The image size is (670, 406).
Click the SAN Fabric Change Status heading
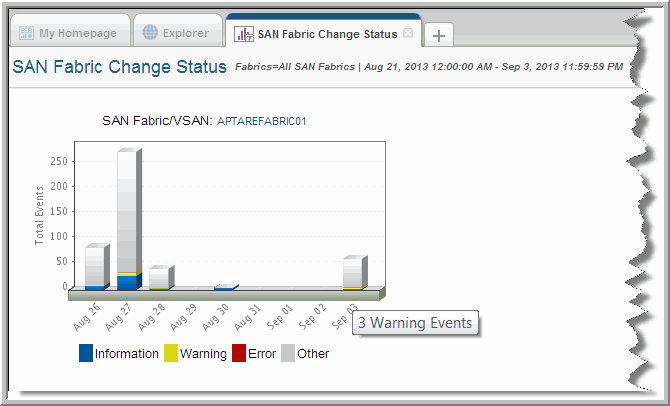point(118,68)
